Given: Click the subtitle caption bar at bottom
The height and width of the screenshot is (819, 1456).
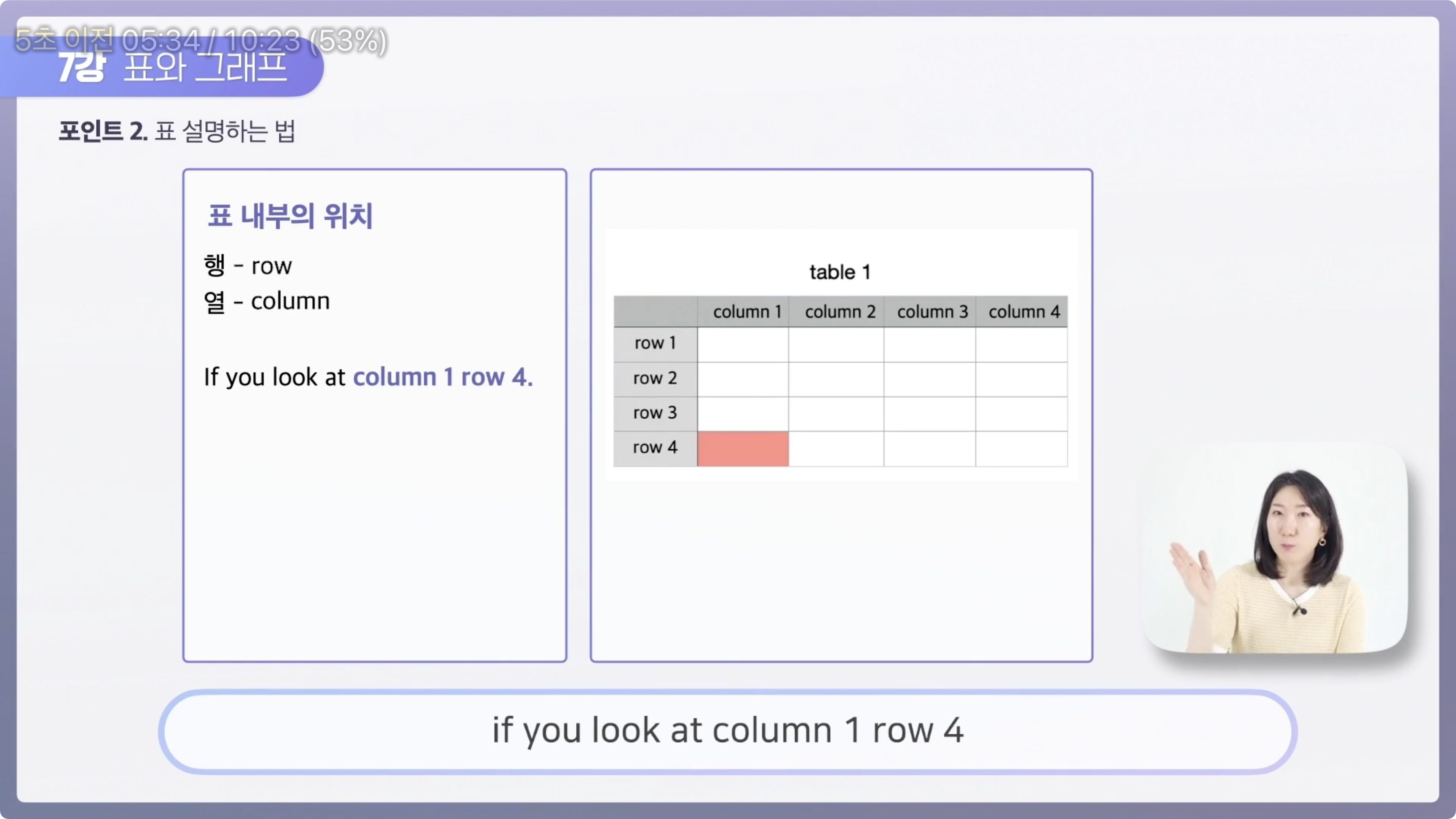Looking at the screenshot, I should (728, 731).
